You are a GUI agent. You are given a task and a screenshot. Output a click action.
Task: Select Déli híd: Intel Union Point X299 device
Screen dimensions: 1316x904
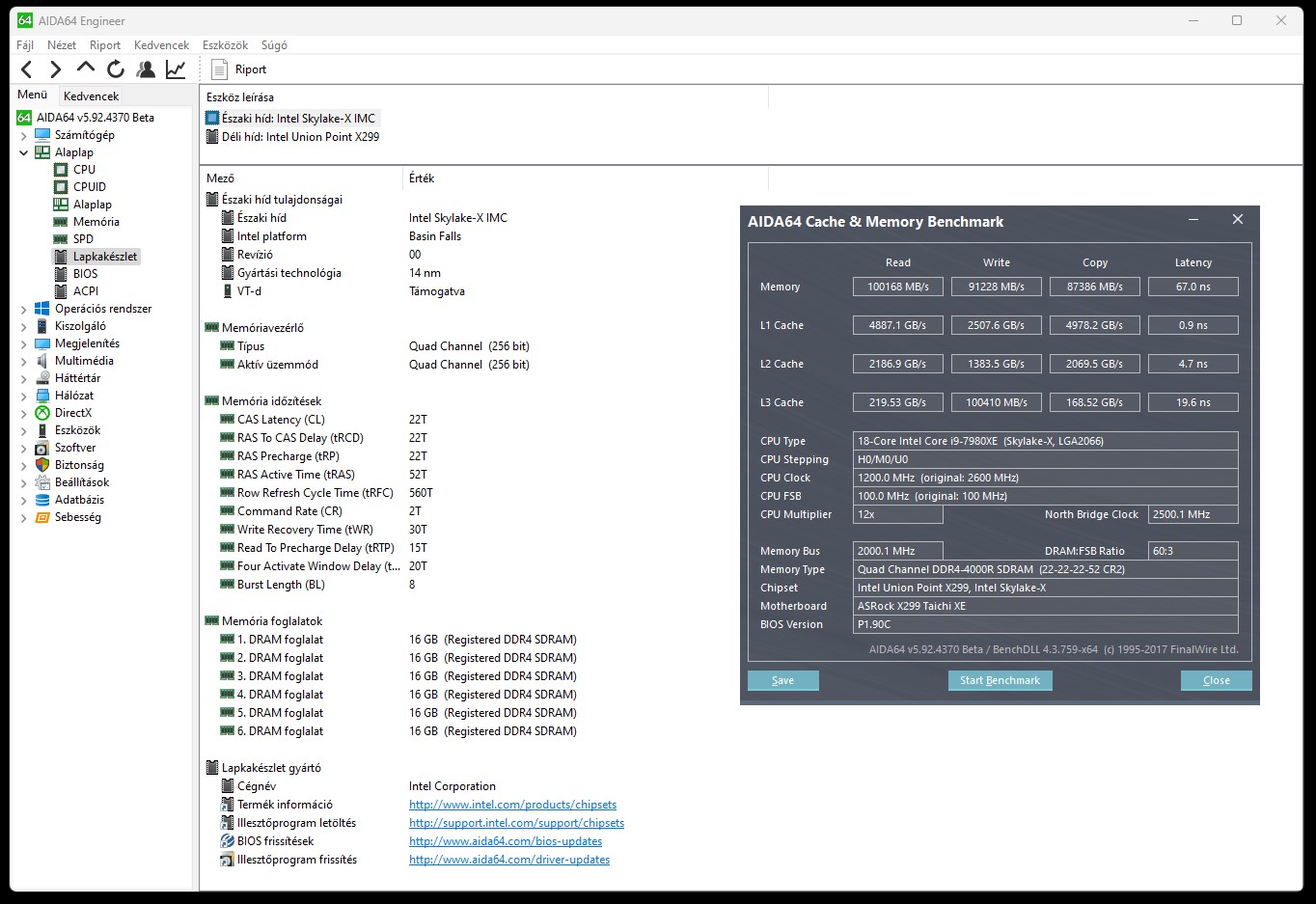pyautogui.click(x=293, y=137)
